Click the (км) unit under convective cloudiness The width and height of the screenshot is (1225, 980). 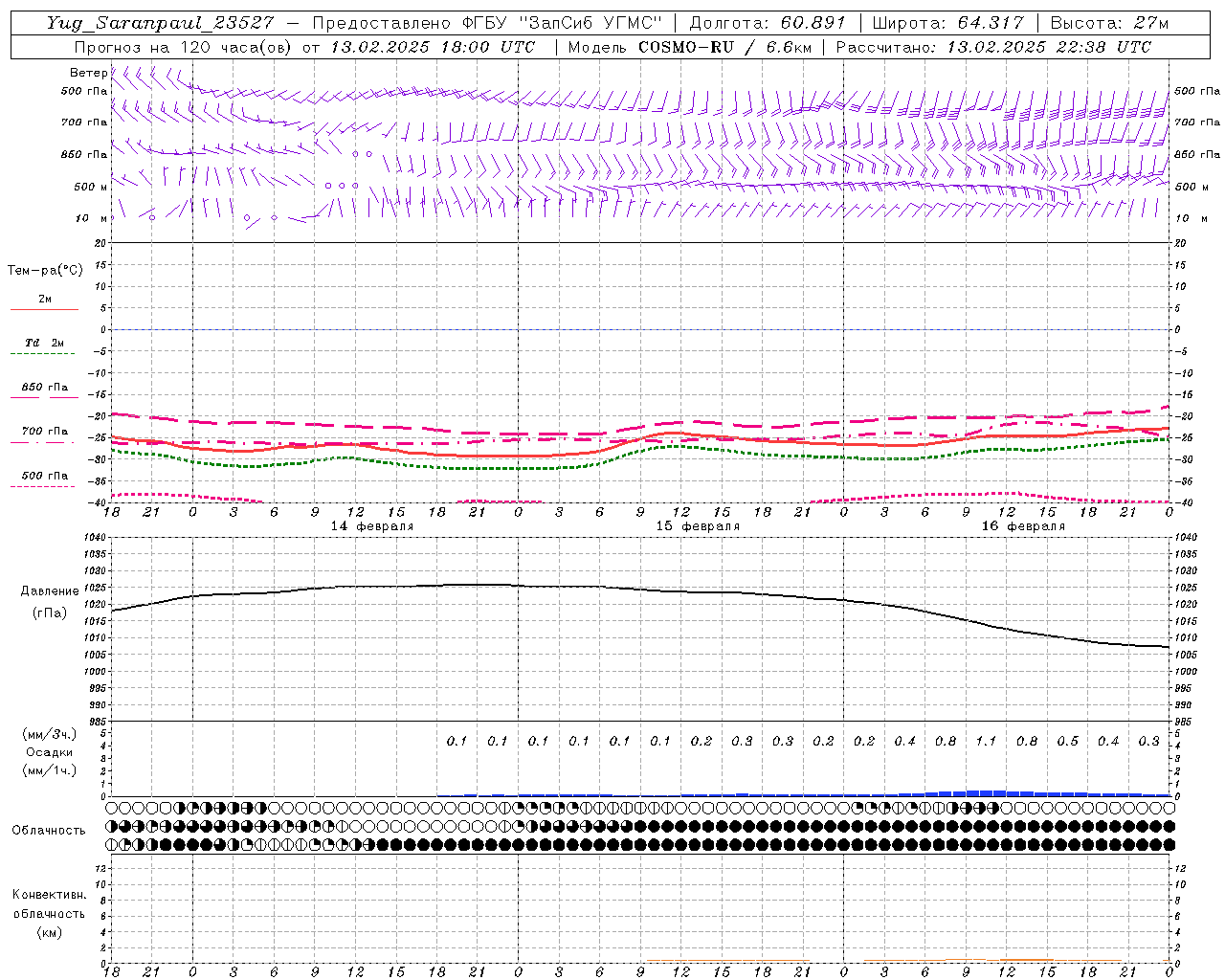pyautogui.click(x=49, y=932)
